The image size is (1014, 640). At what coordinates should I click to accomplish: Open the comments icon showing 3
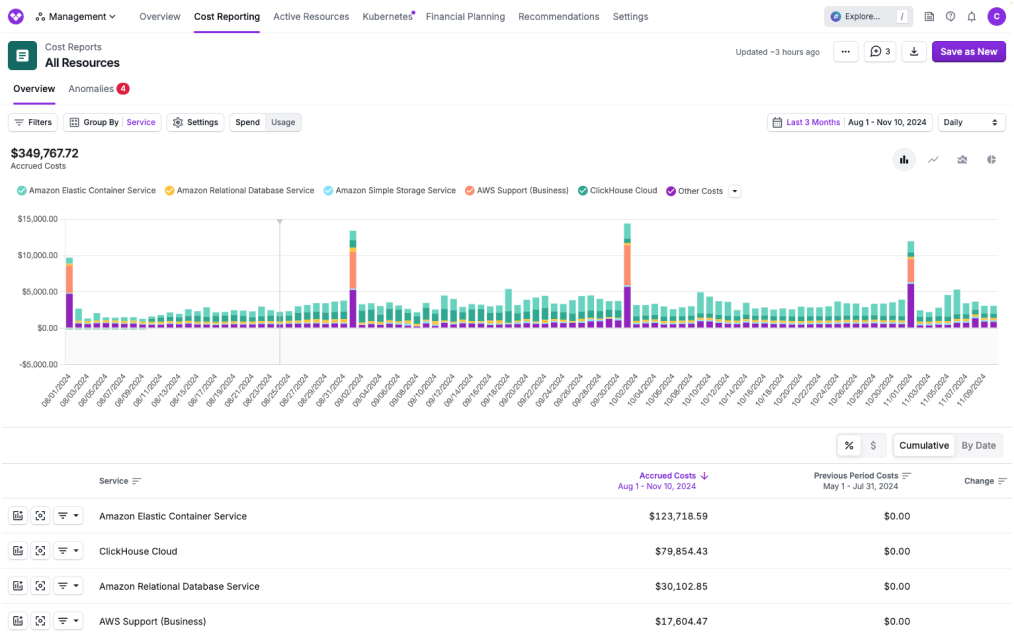[880, 52]
